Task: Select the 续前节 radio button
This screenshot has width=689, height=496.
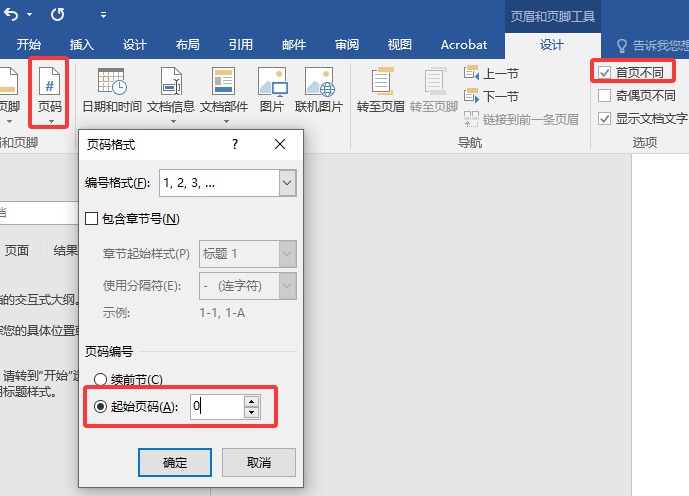Action: tap(100, 380)
